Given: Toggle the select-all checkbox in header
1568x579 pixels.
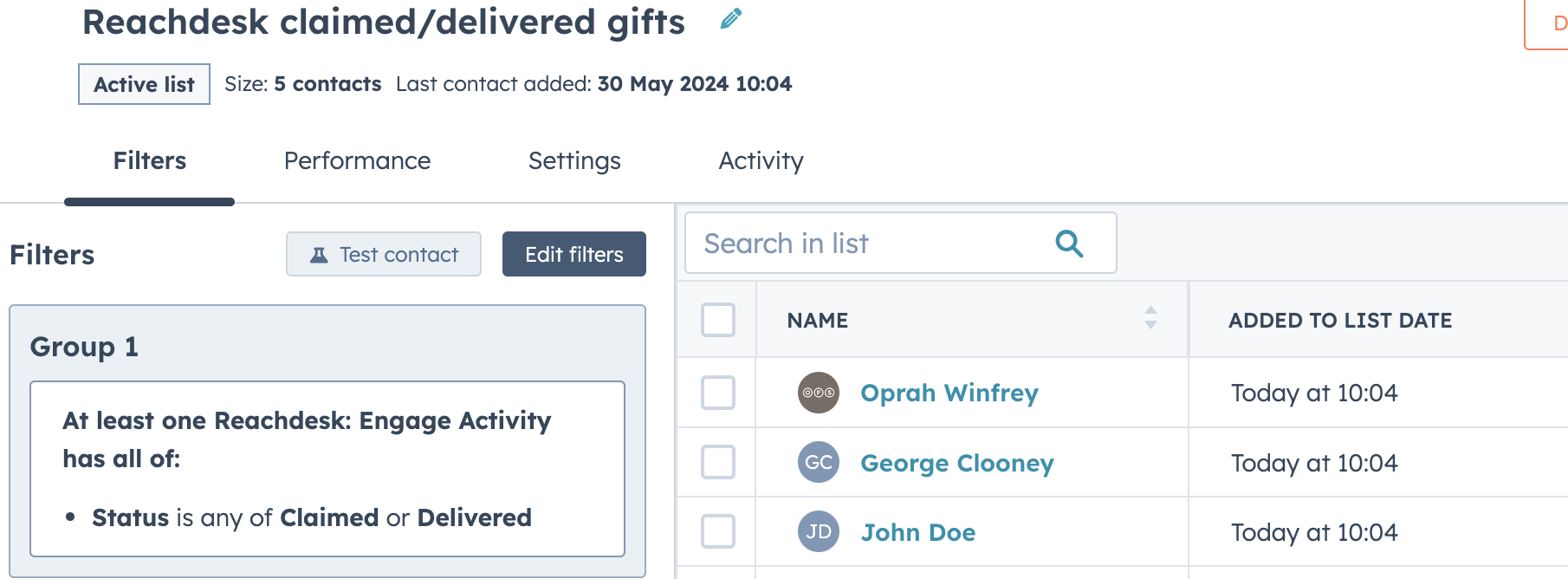Looking at the screenshot, I should [718, 320].
